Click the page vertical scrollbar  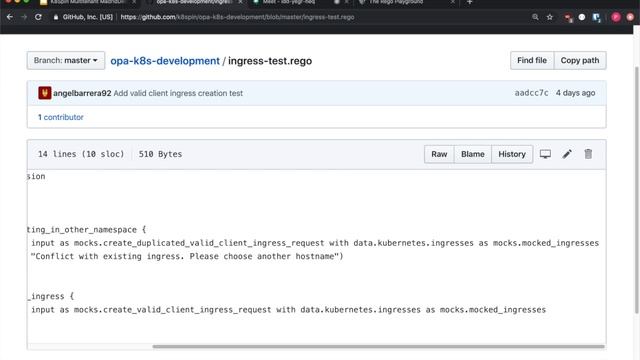(637, 190)
